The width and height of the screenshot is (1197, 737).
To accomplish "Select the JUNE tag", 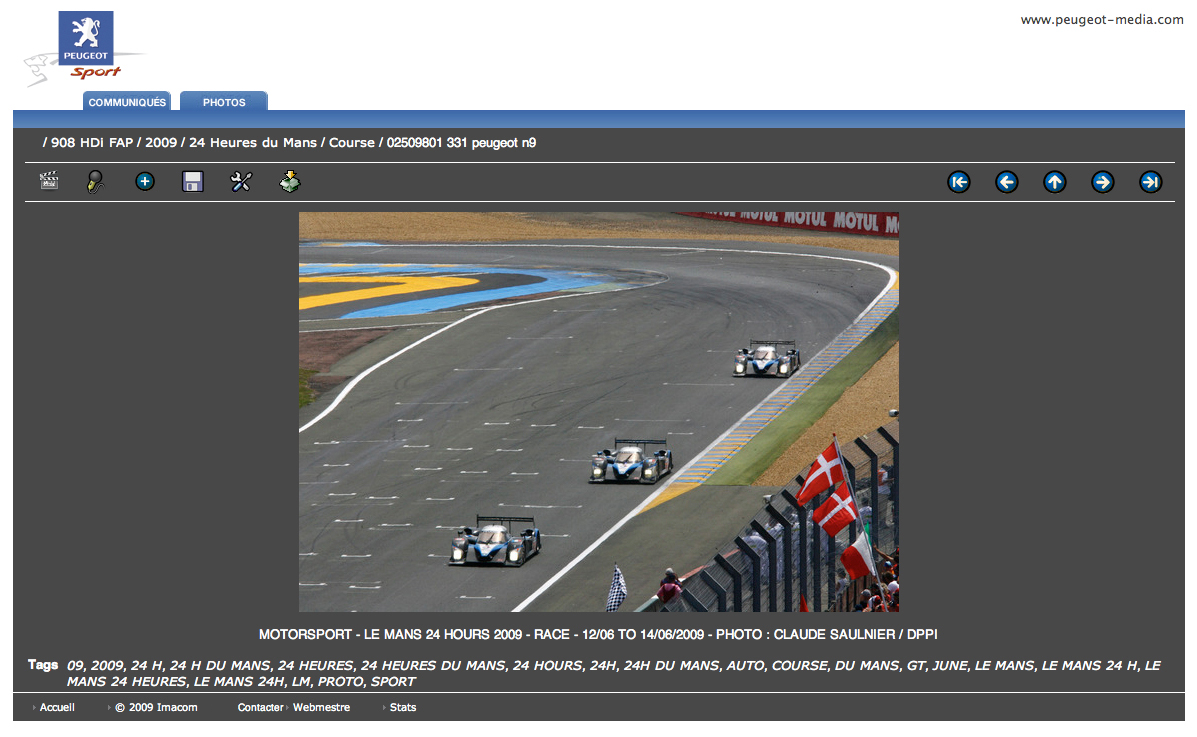I will pos(950,666).
